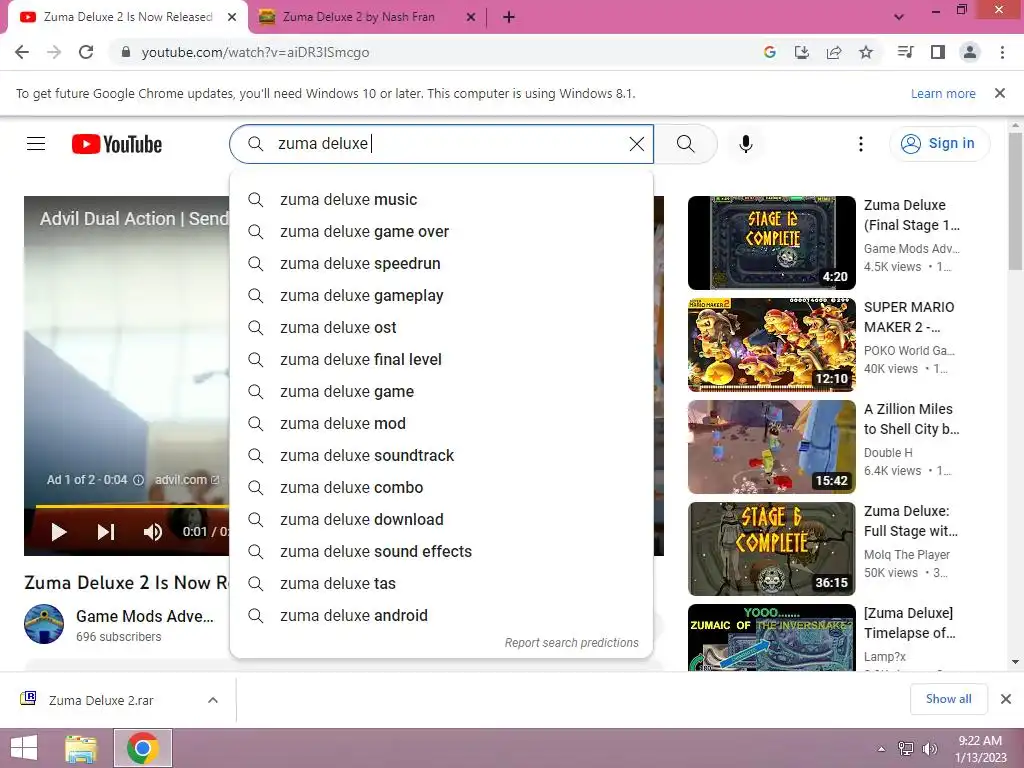Submit search with the magnifier button
Image resolution: width=1024 pixels, height=768 pixels.
tap(686, 144)
